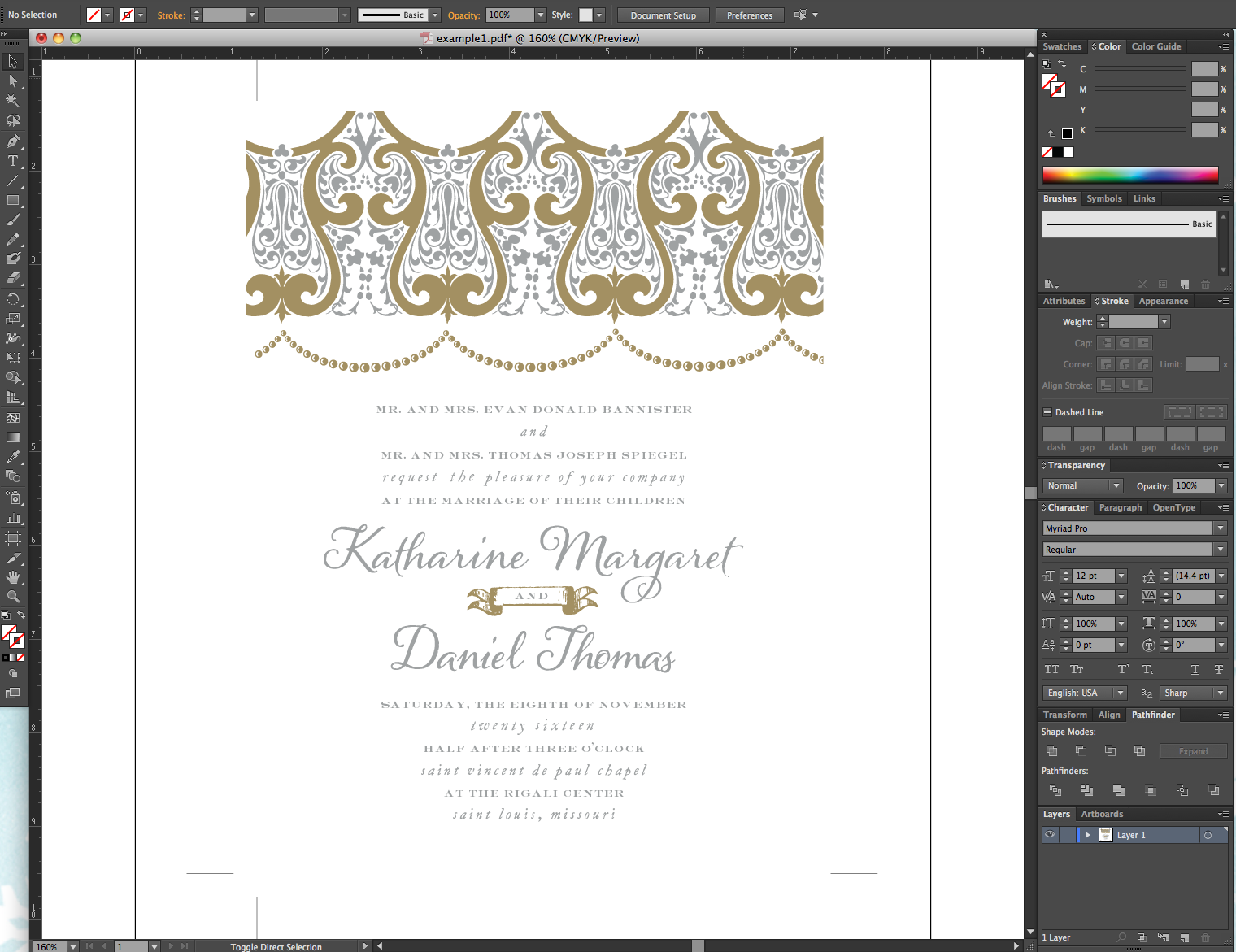Select the Artboard tool

coord(13,538)
